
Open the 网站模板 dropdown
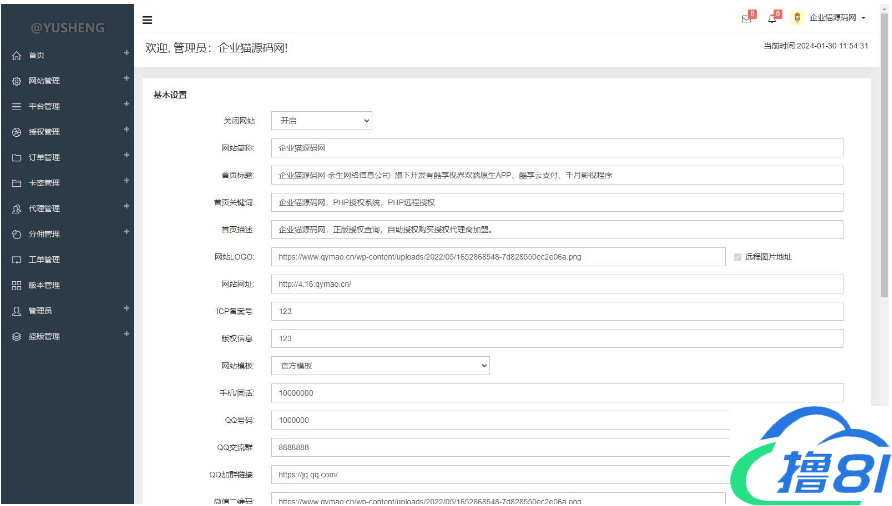pos(380,366)
